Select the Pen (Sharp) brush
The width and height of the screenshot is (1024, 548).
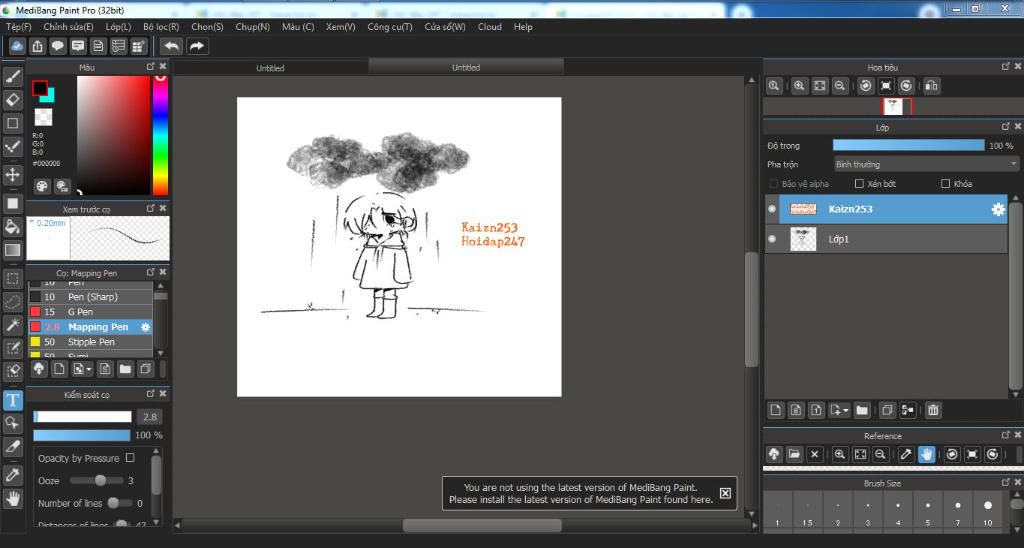[90, 297]
